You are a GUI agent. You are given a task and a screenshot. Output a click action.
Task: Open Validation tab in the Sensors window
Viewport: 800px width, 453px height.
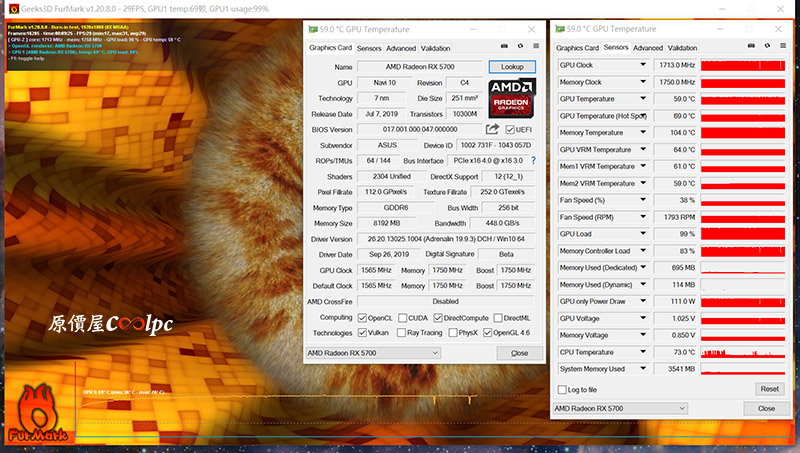pos(682,48)
